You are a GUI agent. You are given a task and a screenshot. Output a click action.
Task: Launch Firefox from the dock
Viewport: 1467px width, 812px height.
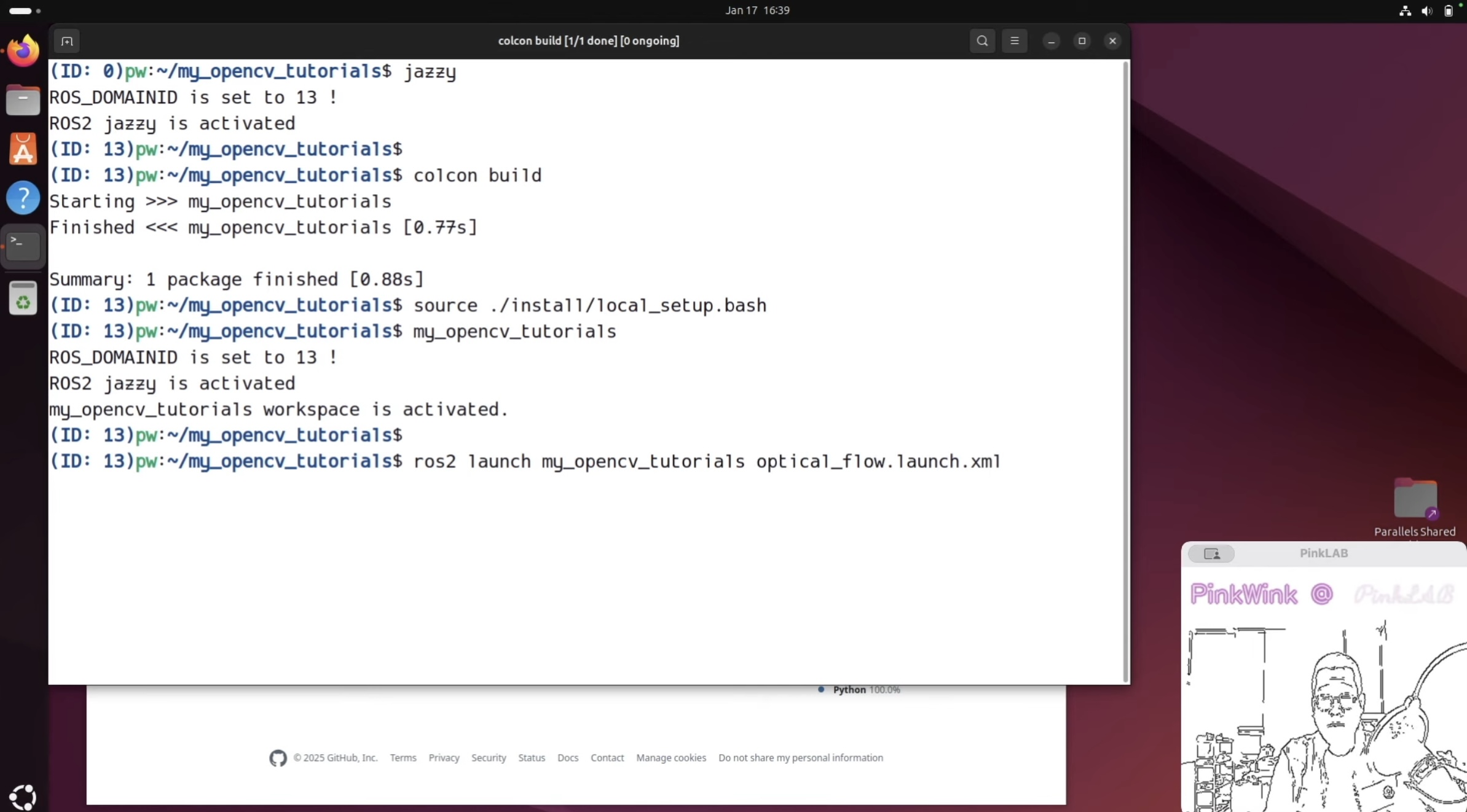click(23, 51)
